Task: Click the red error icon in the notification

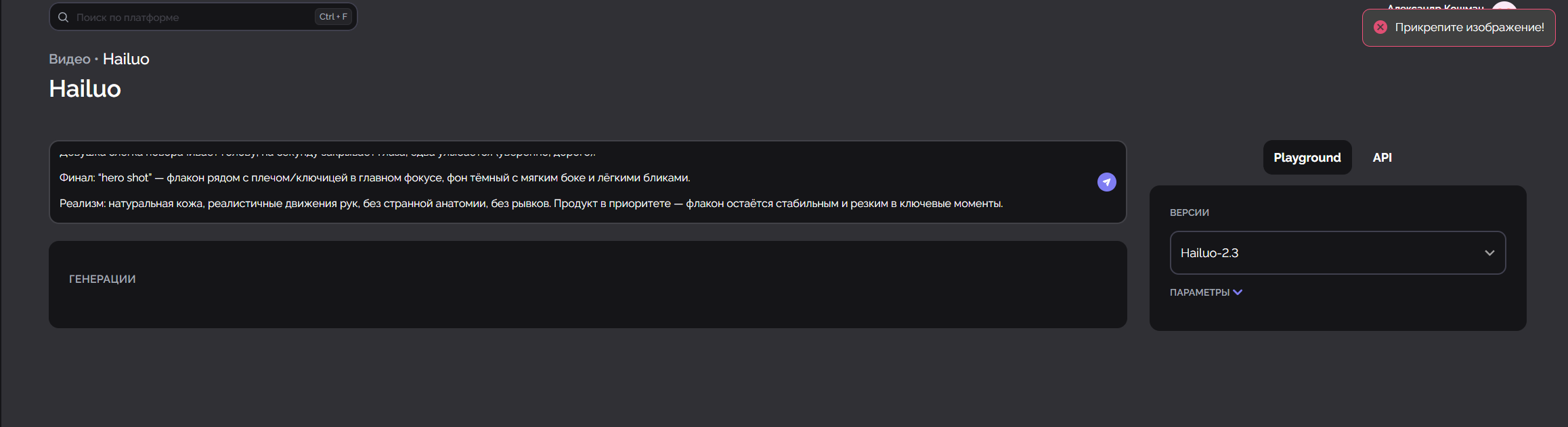Action: pos(1380,27)
